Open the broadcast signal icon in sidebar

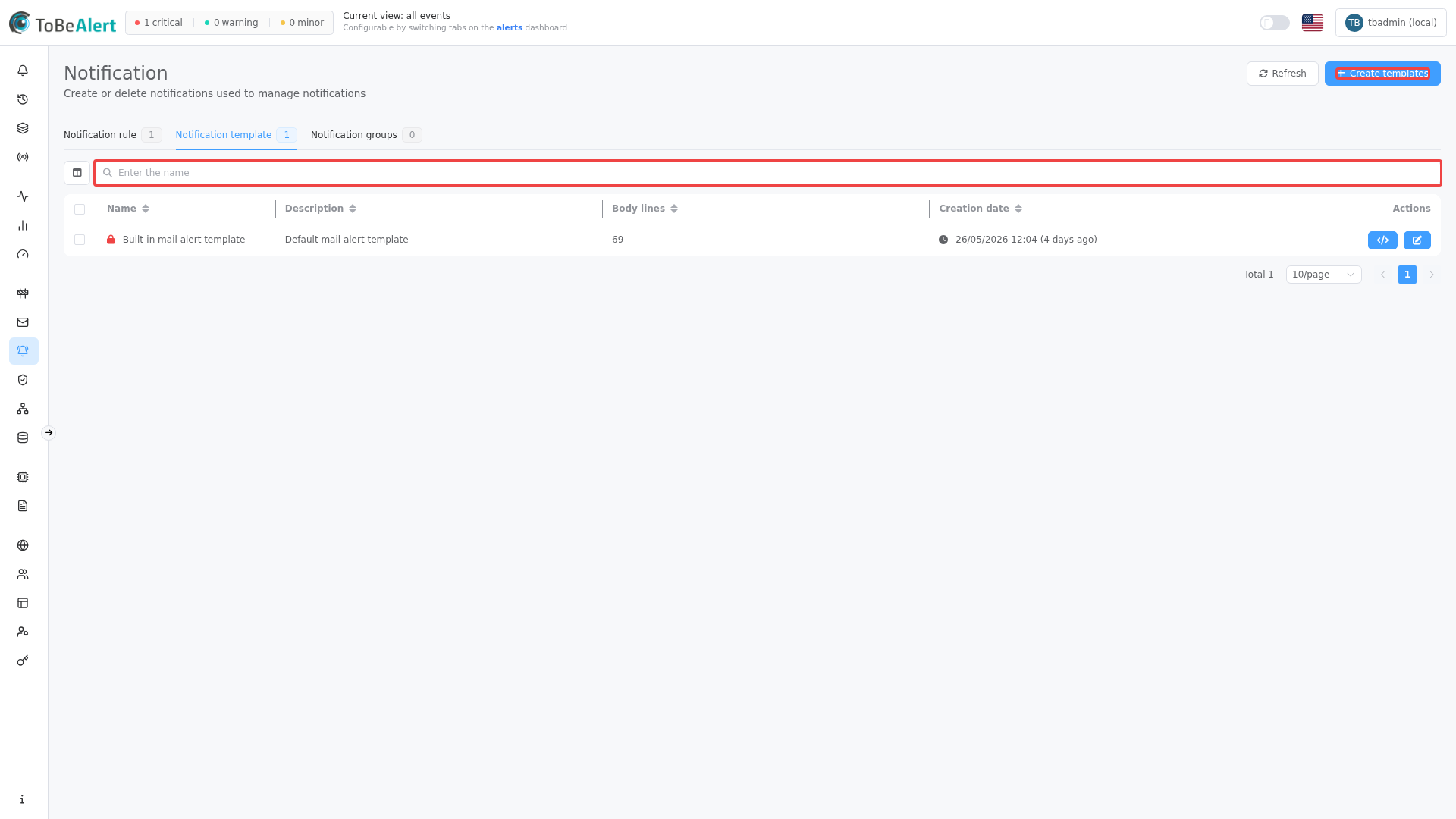coord(23,157)
